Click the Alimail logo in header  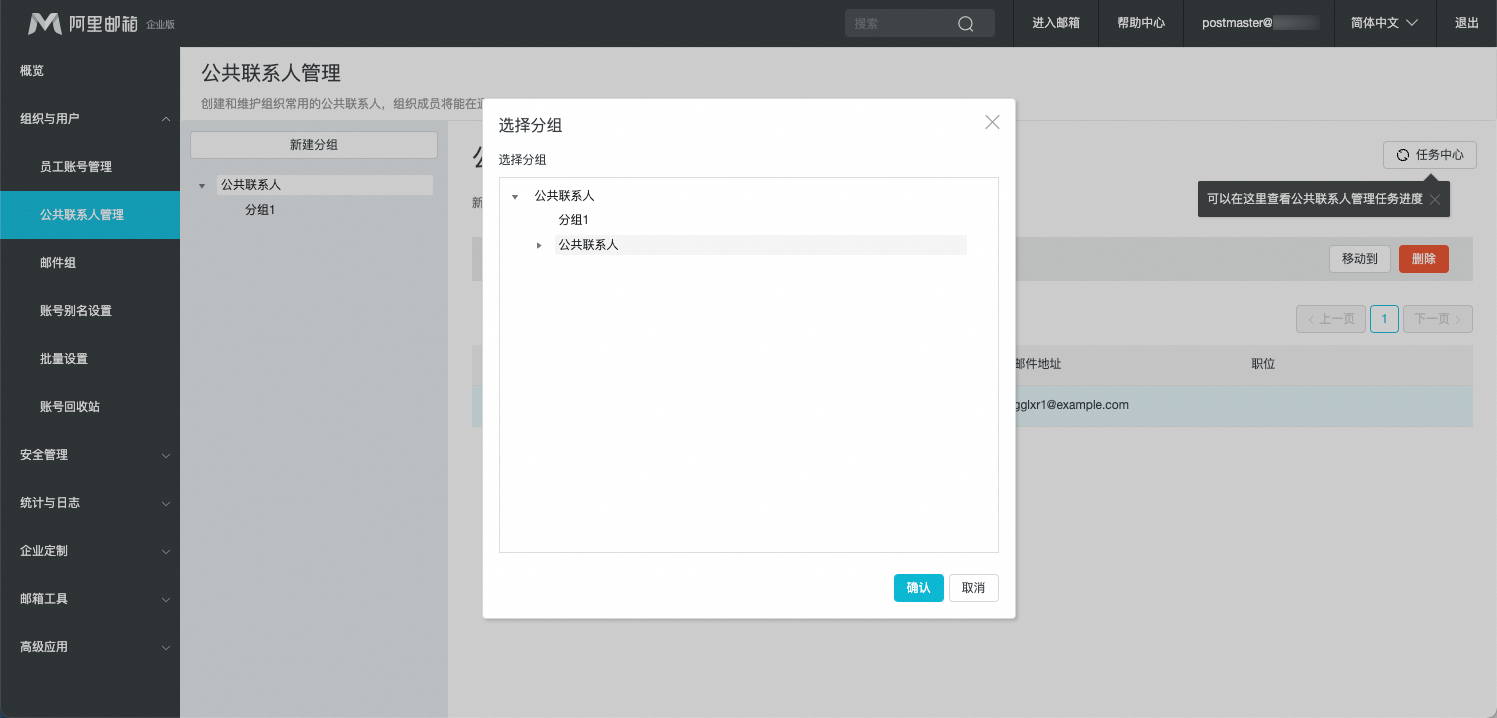(x=85, y=23)
